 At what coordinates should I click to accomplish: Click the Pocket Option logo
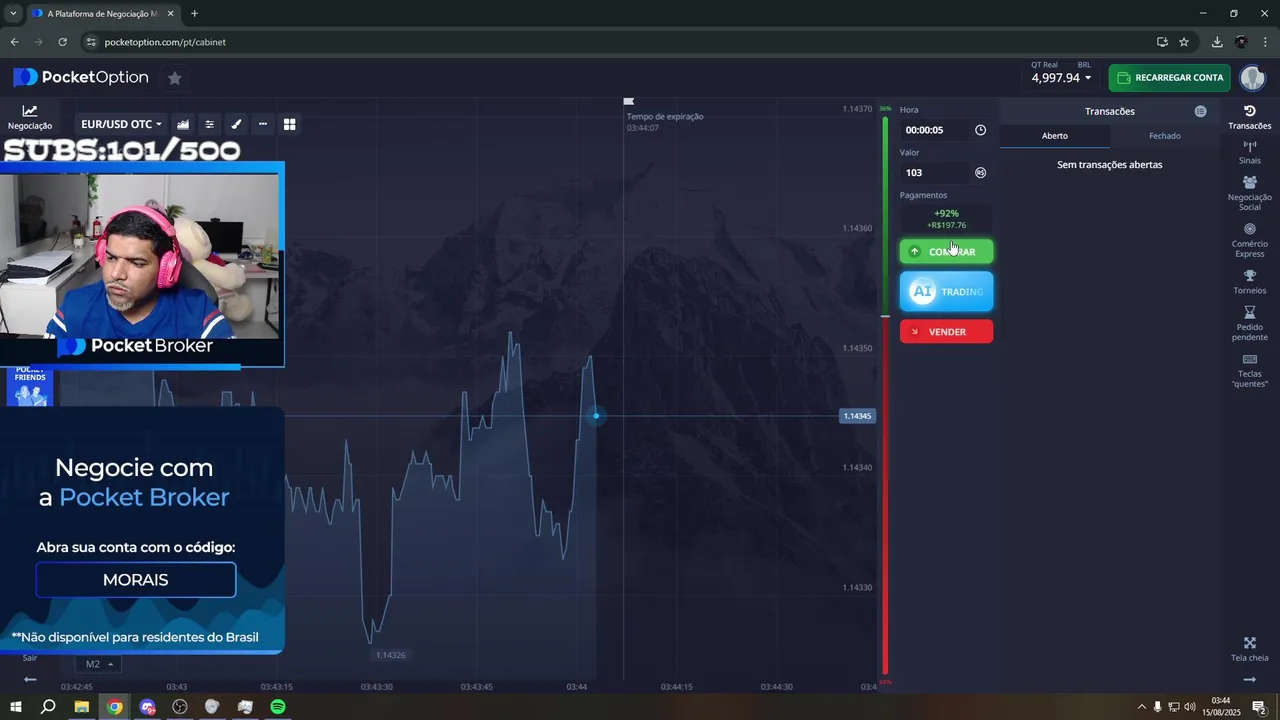[81, 78]
